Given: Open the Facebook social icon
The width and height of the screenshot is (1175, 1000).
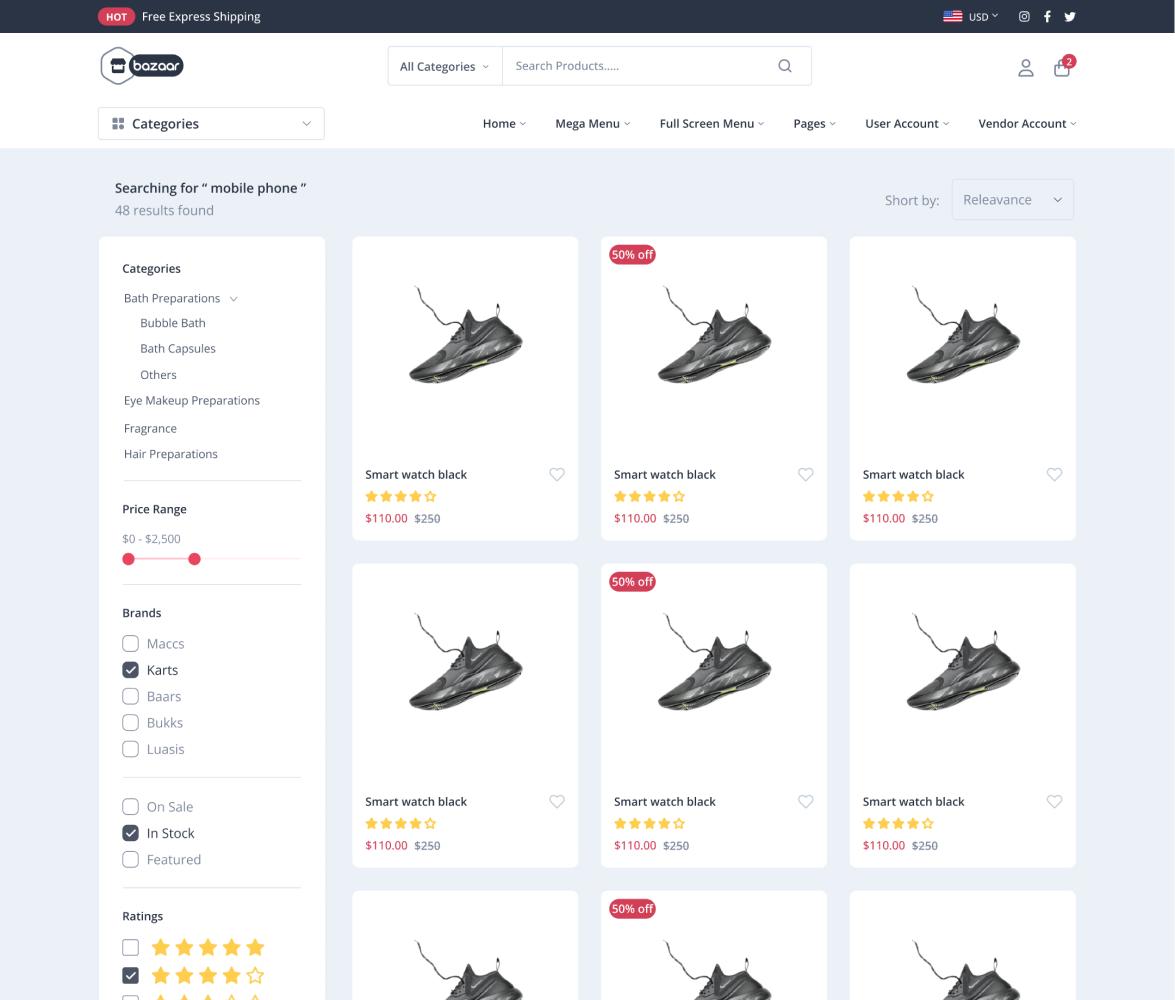Looking at the screenshot, I should tap(1047, 17).
